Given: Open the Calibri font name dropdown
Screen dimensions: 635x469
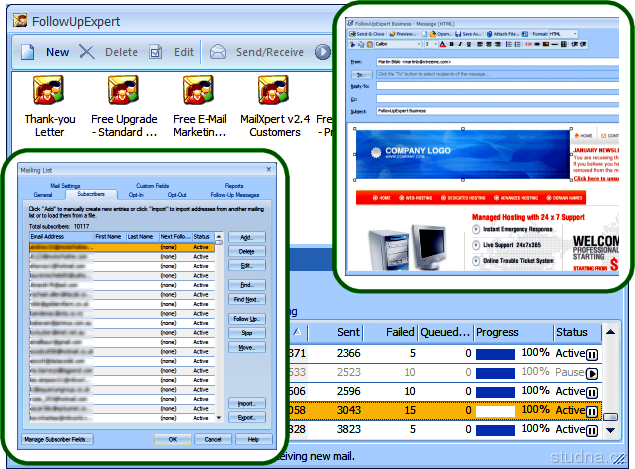Looking at the screenshot, I should coord(398,44).
